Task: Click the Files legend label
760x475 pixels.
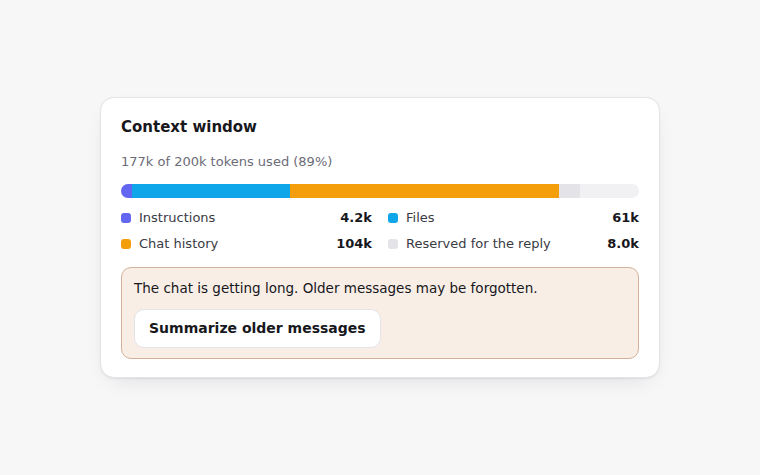Action: coord(420,218)
